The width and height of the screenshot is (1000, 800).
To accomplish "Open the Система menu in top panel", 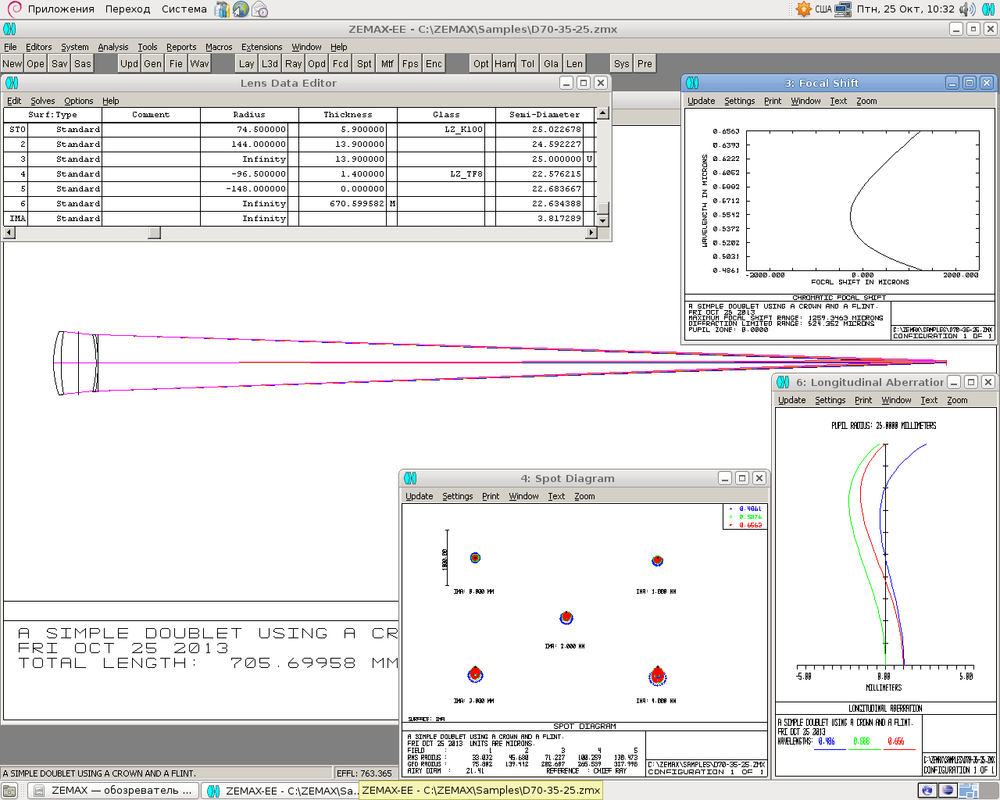I will point(184,9).
